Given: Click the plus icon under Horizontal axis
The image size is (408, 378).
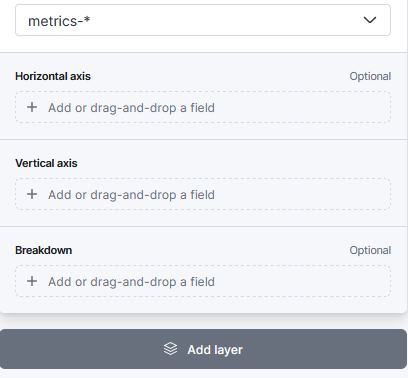Looking at the screenshot, I should (x=32, y=107).
